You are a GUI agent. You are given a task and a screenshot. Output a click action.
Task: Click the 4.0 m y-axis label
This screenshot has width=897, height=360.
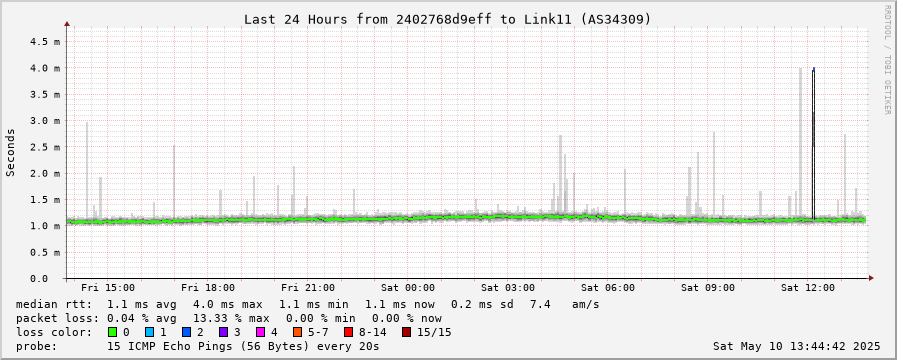48,68
